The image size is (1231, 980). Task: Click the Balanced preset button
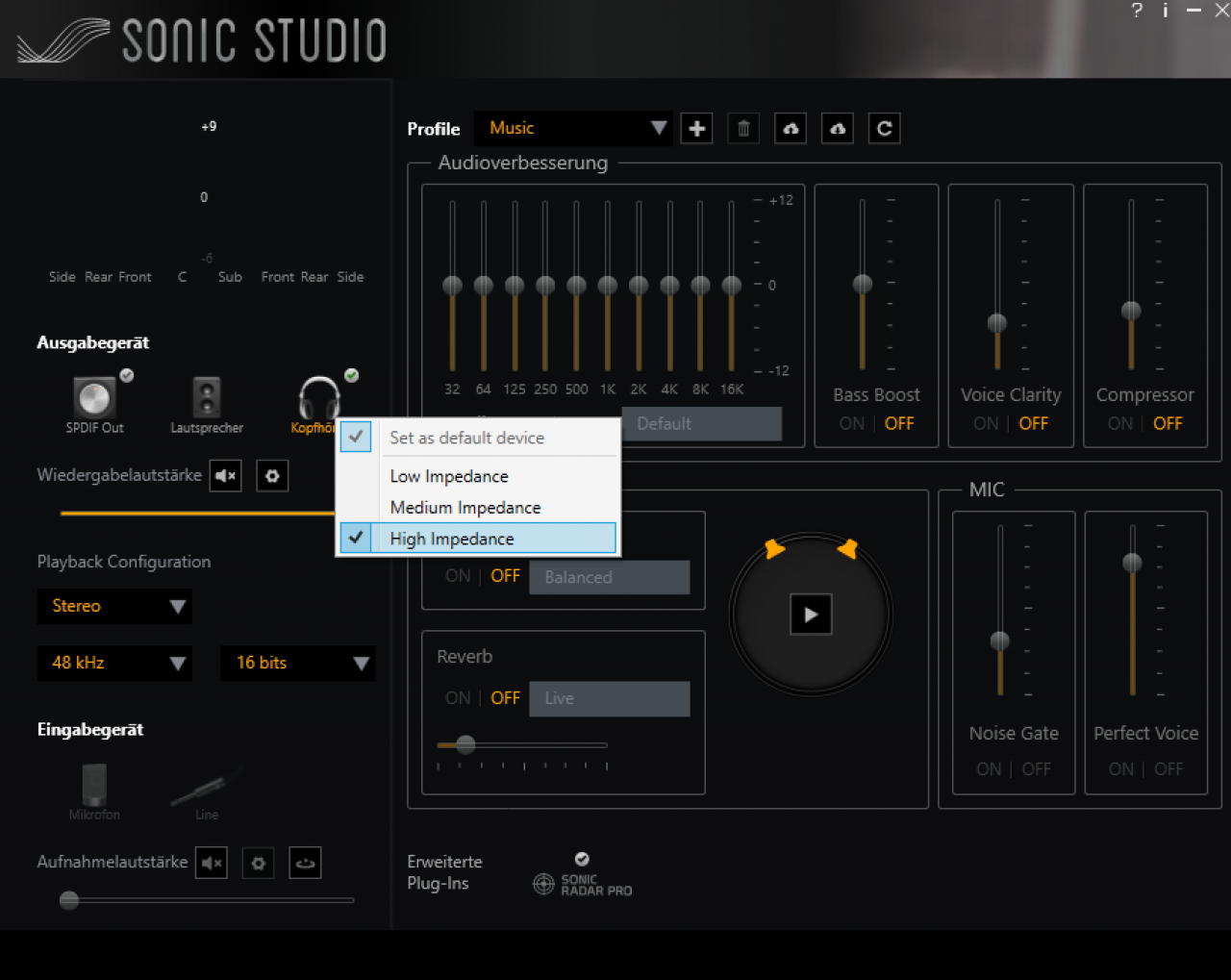coord(609,577)
